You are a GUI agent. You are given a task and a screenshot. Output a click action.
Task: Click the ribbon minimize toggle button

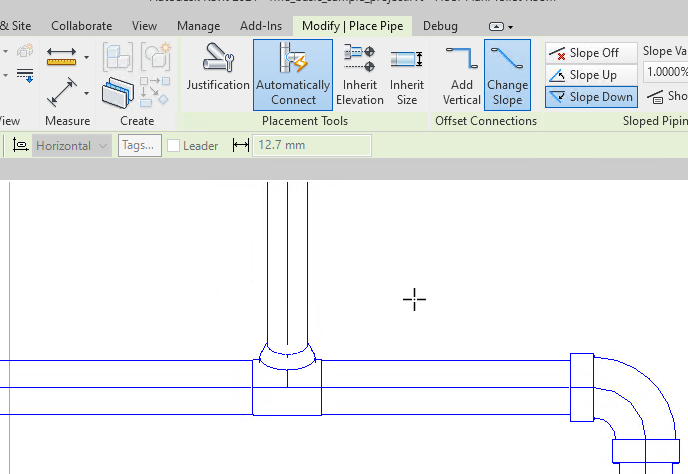[x=496, y=27]
